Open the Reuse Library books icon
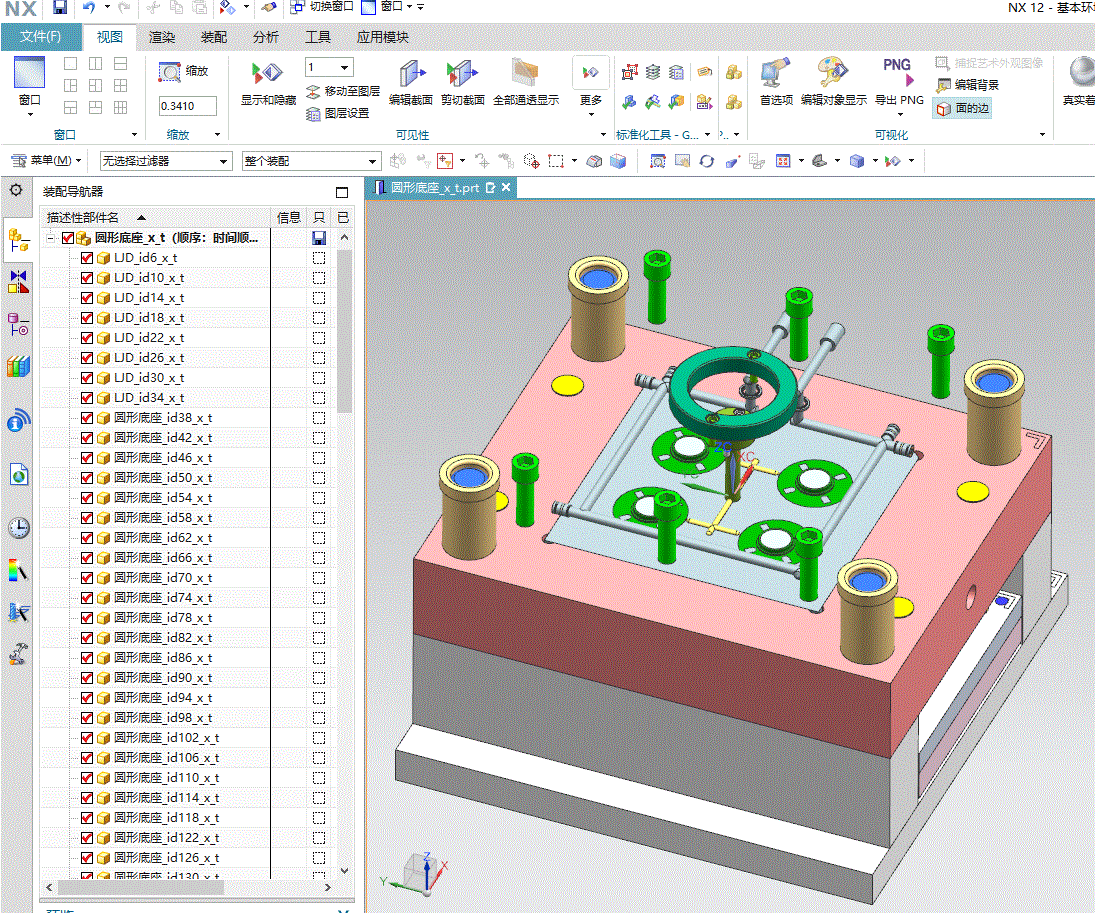1095x913 pixels. [18, 366]
